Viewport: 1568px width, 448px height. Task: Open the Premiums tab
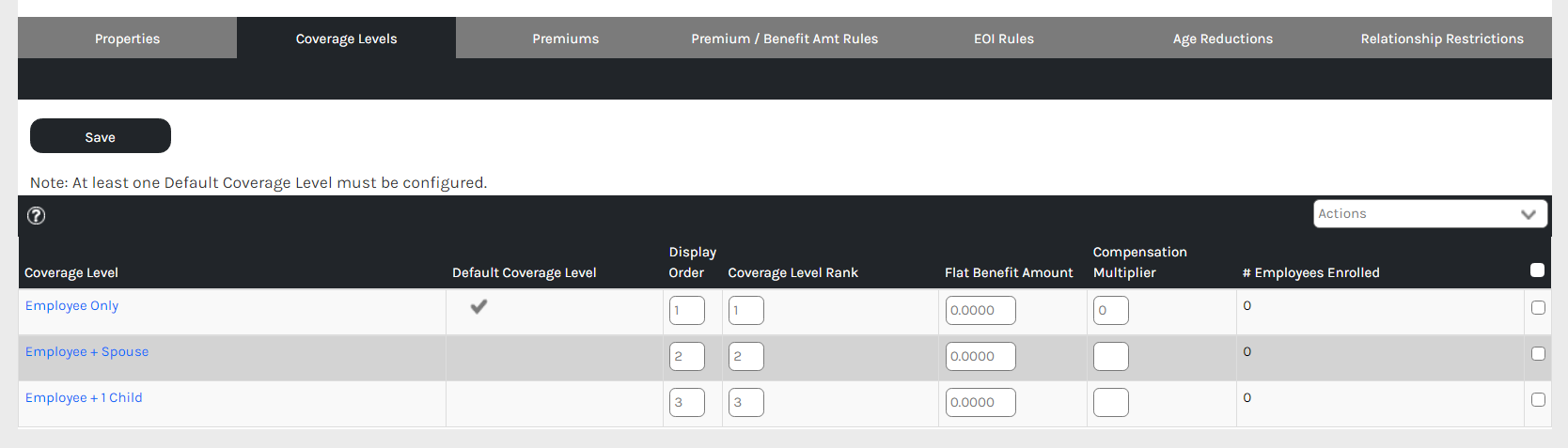tap(565, 39)
